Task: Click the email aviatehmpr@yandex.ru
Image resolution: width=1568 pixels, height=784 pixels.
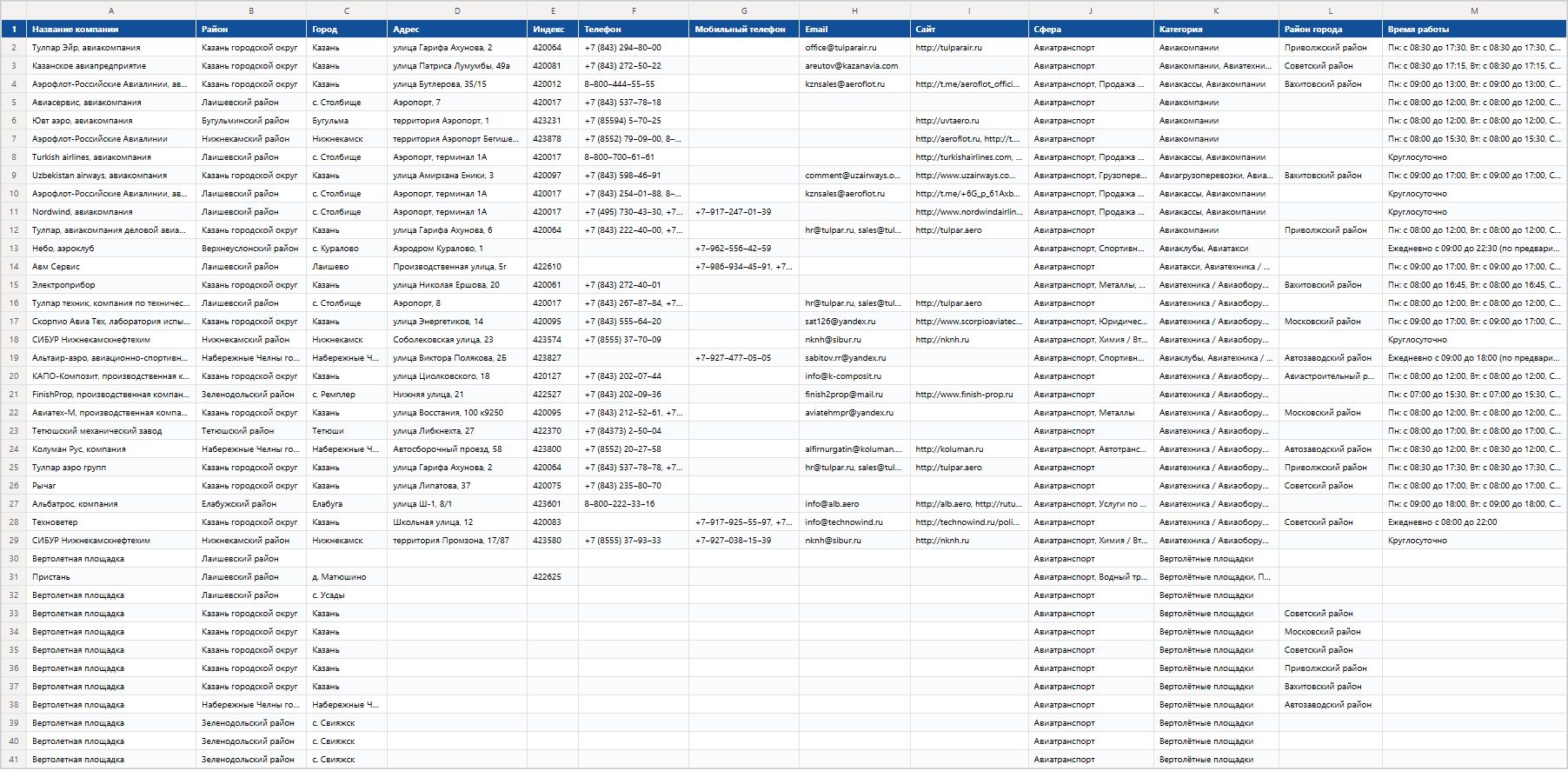Action: click(x=854, y=413)
